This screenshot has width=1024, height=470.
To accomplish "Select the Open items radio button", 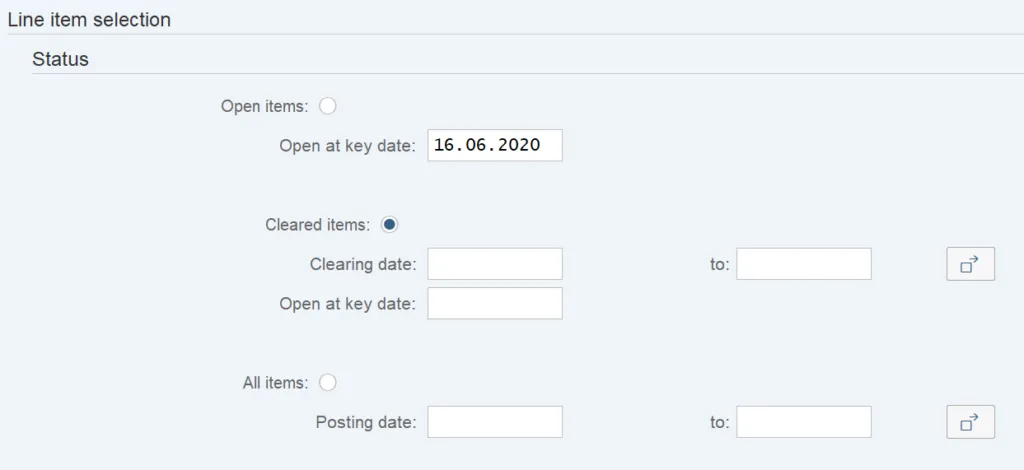I will point(328,106).
